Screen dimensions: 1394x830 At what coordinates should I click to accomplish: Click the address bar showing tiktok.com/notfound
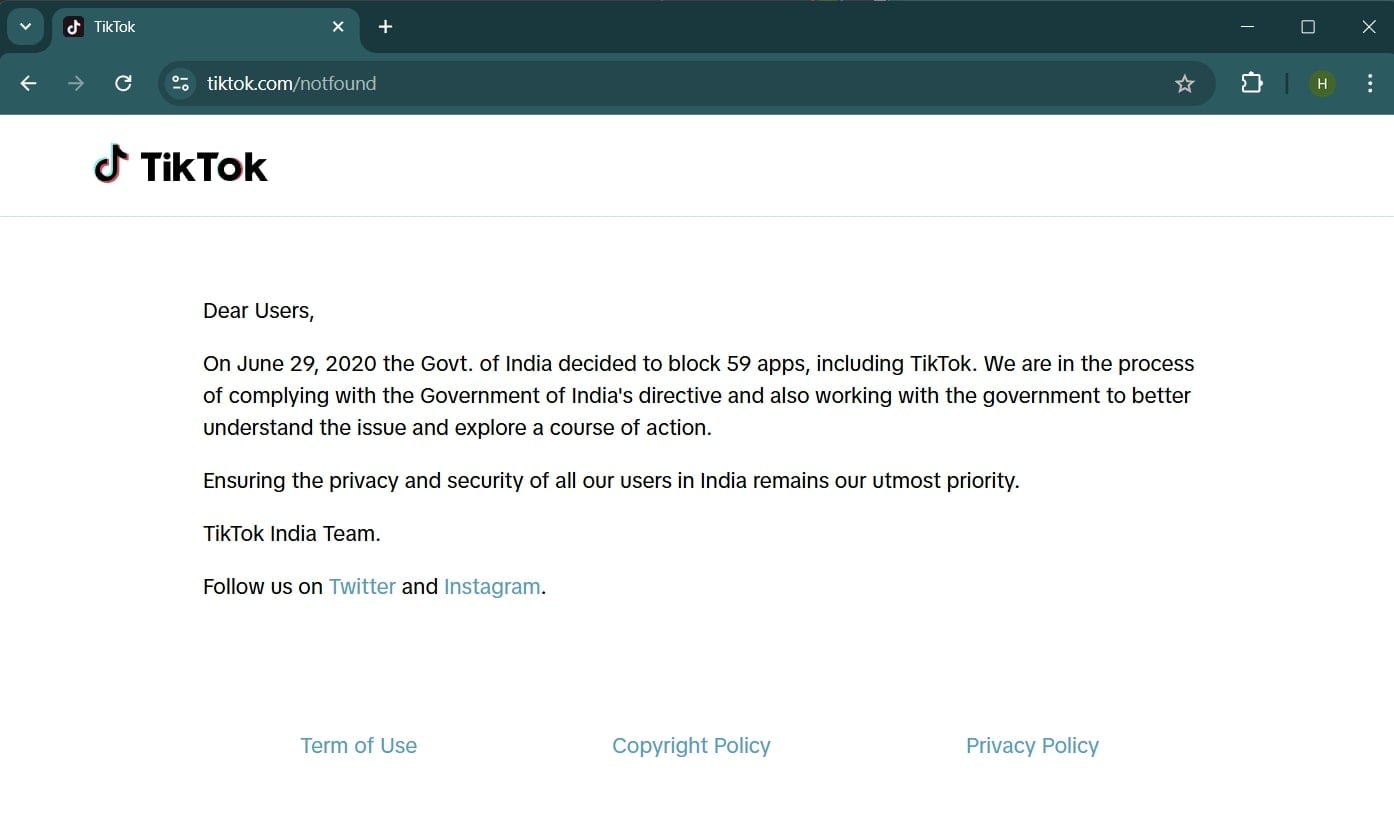pos(600,84)
